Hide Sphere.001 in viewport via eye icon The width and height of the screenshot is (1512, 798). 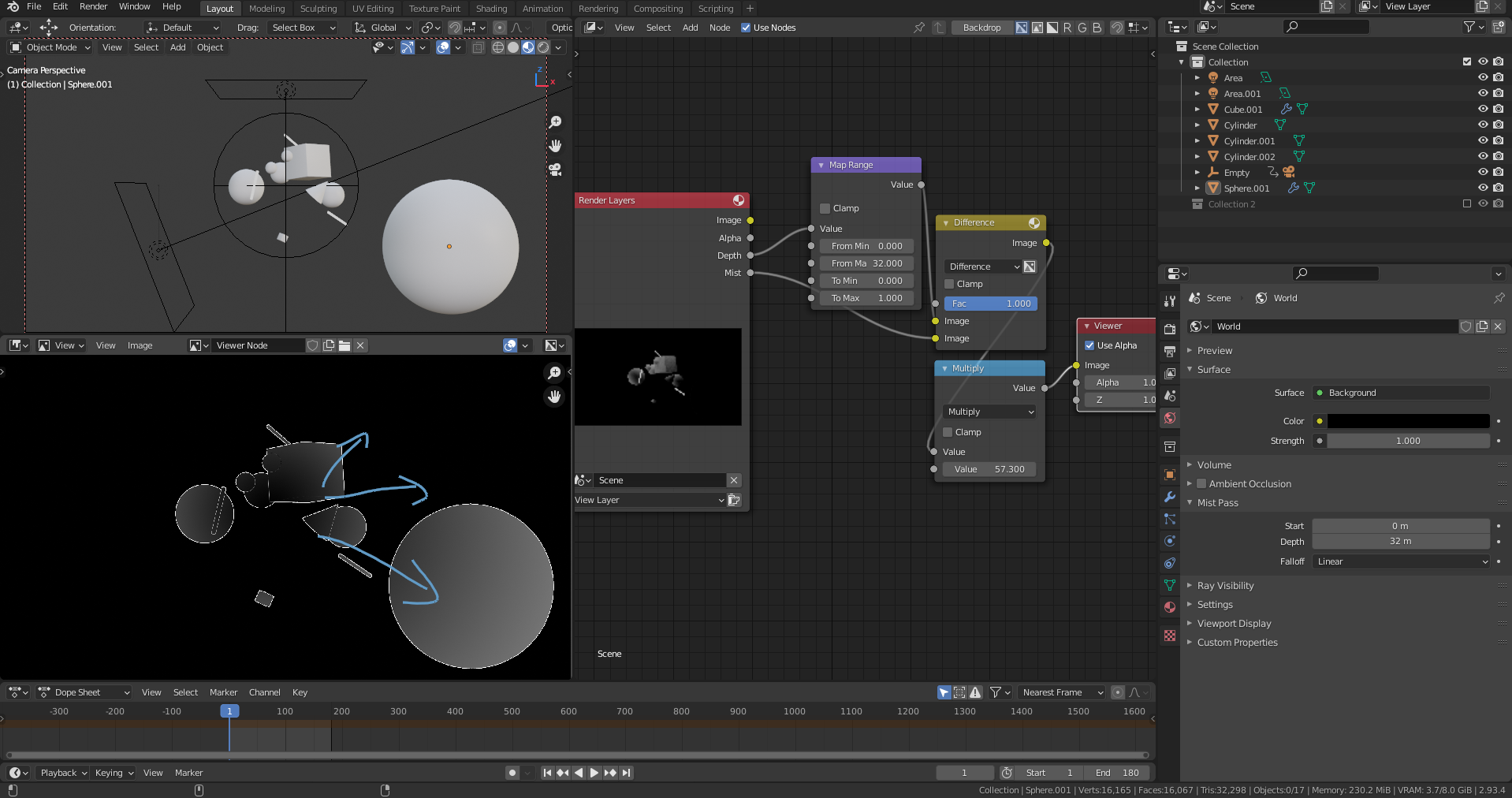pos(1482,188)
